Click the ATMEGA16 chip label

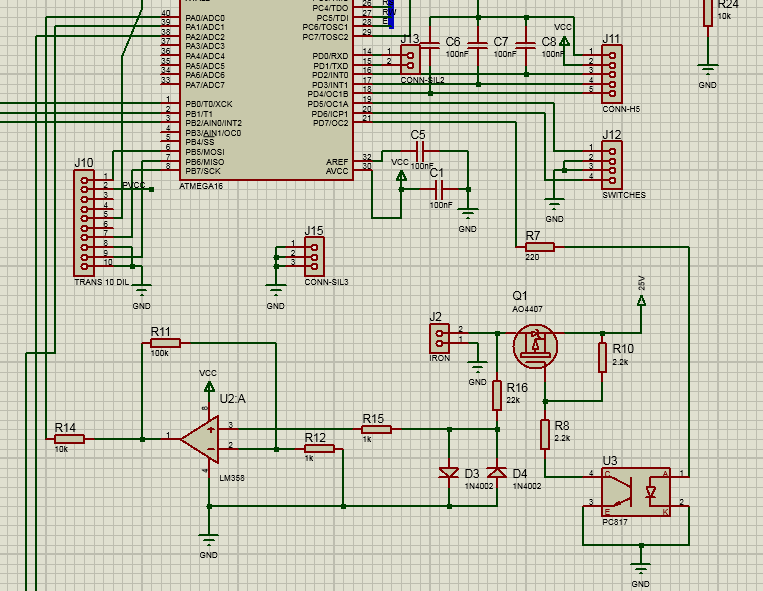coord(201,186)
